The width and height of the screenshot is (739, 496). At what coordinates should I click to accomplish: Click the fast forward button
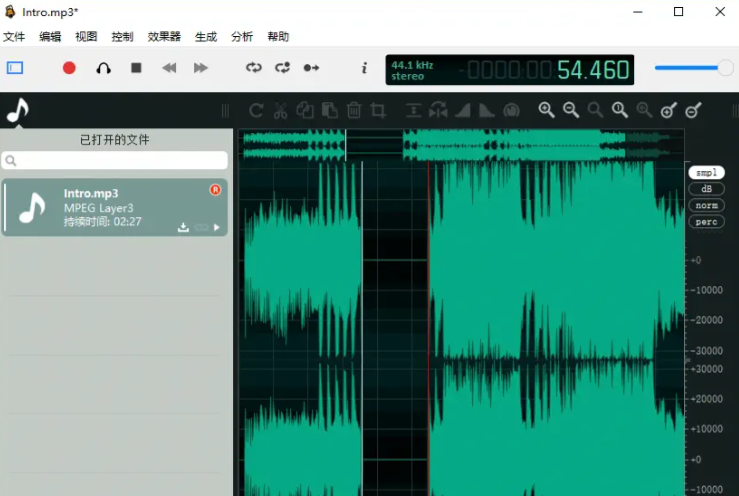point(201,68)
